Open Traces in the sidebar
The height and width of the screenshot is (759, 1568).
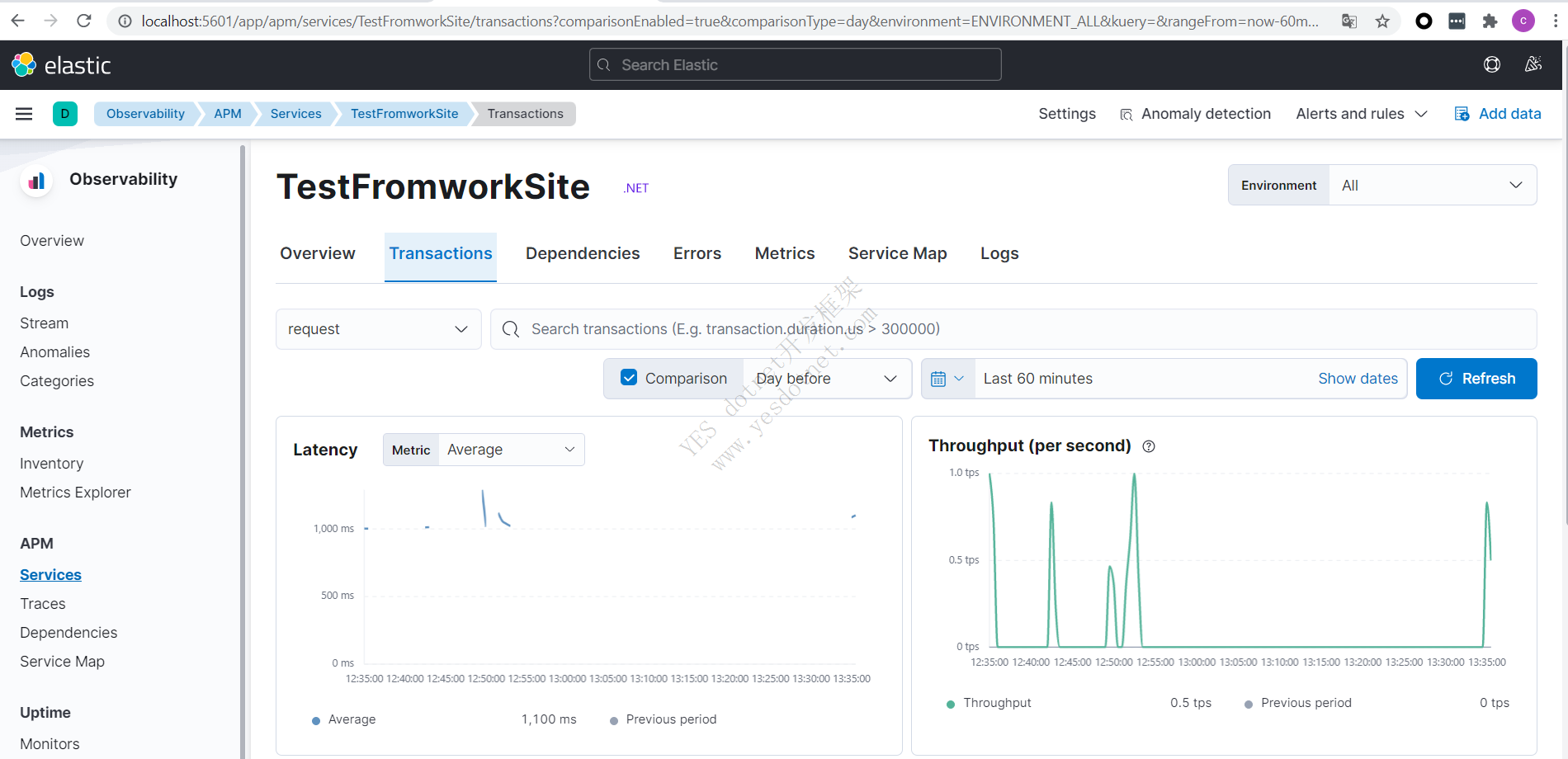(x=43, y=604)
